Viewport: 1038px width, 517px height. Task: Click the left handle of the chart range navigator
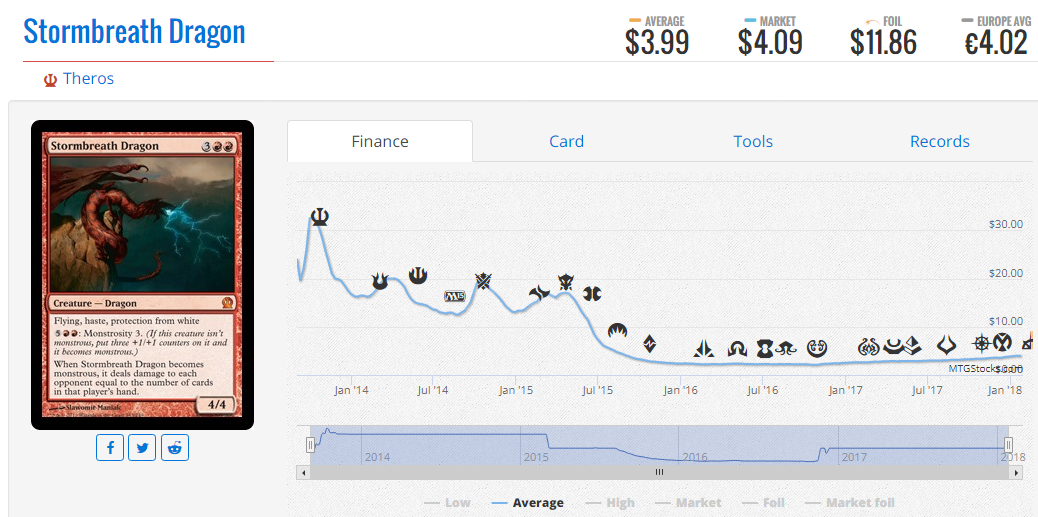(310, 445)
